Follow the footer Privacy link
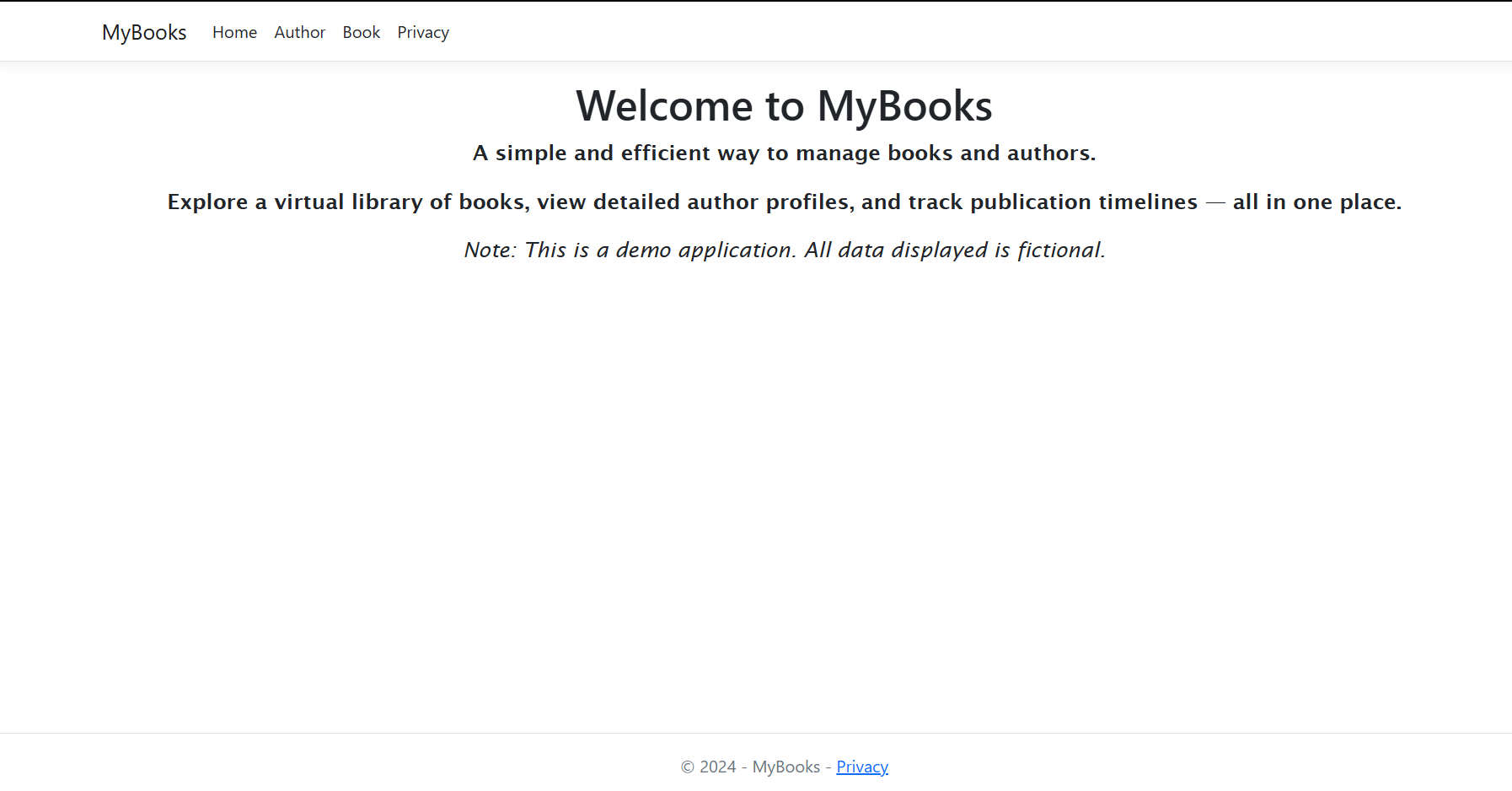 [x=862, y=767]
